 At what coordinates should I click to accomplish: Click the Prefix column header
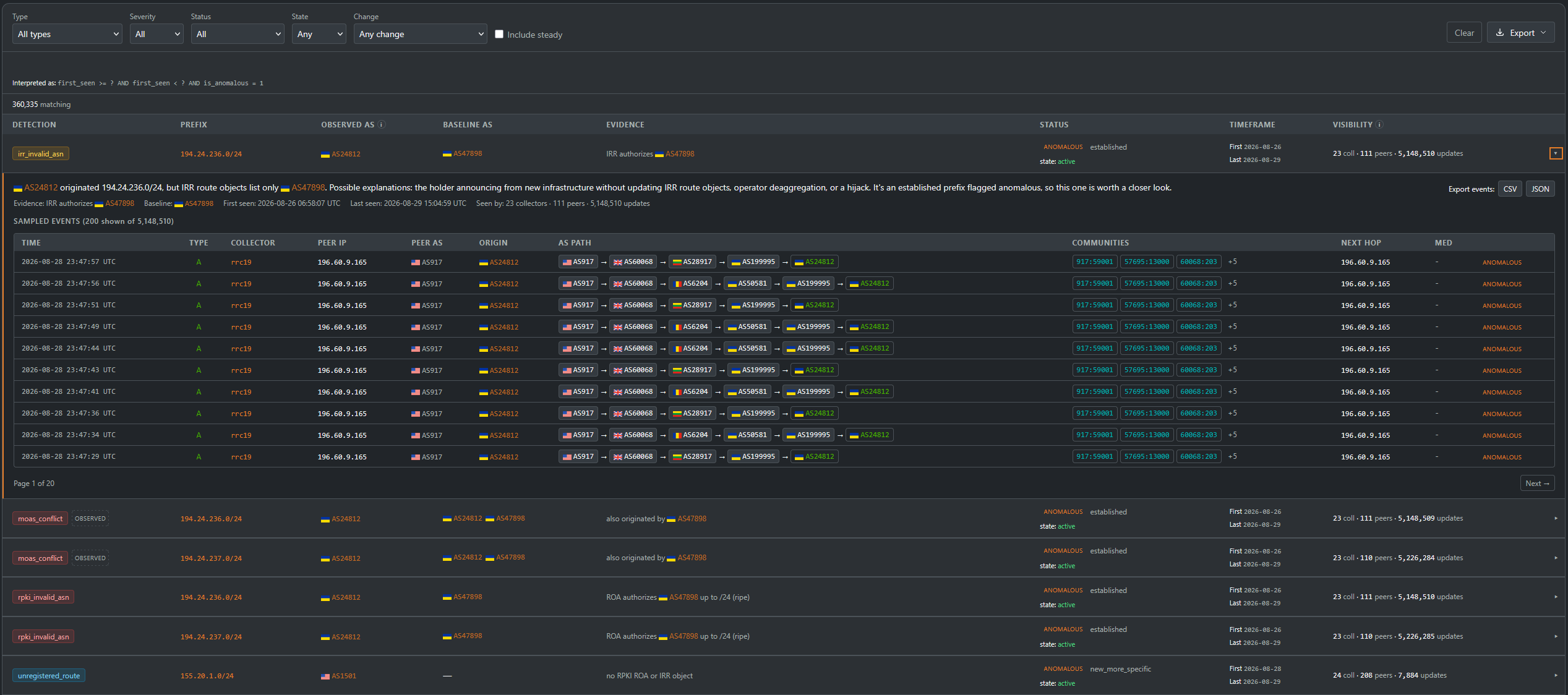point(194,124)
